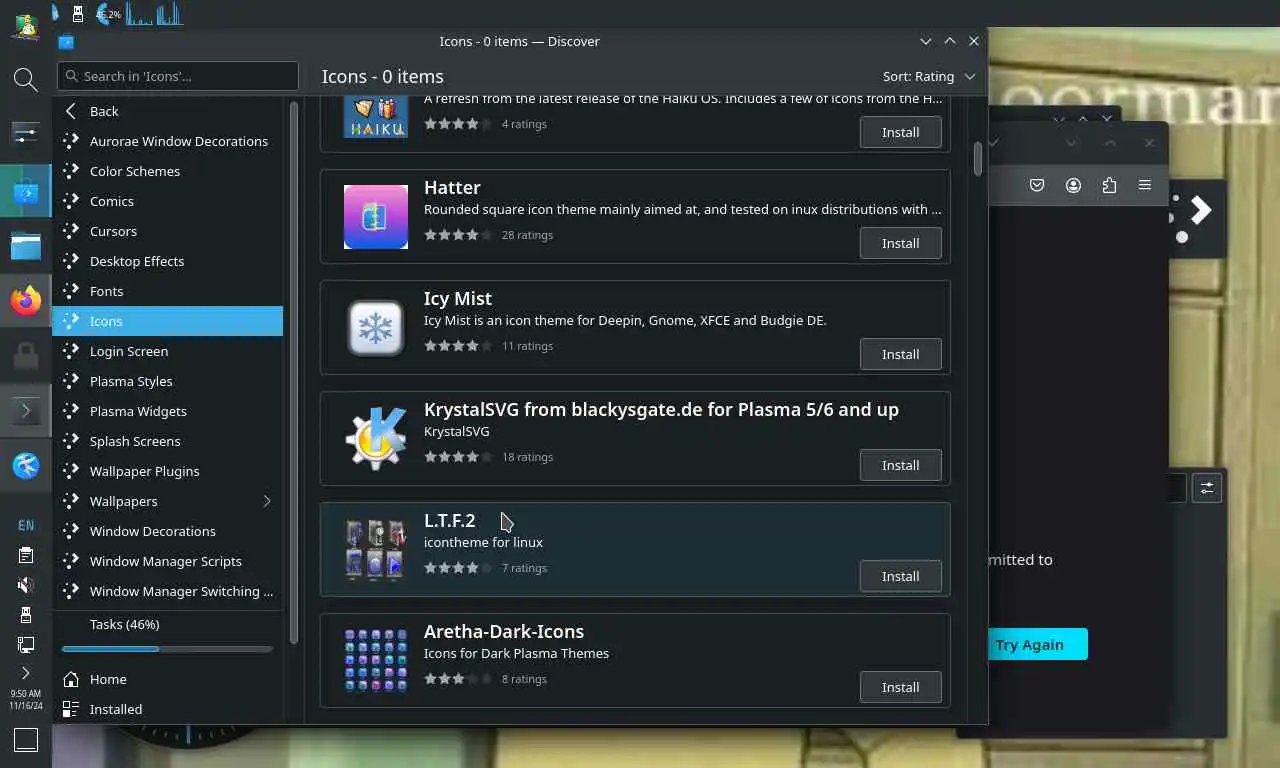
Task: Open the Wallpaper Plugins category
Action: (168, 471)
